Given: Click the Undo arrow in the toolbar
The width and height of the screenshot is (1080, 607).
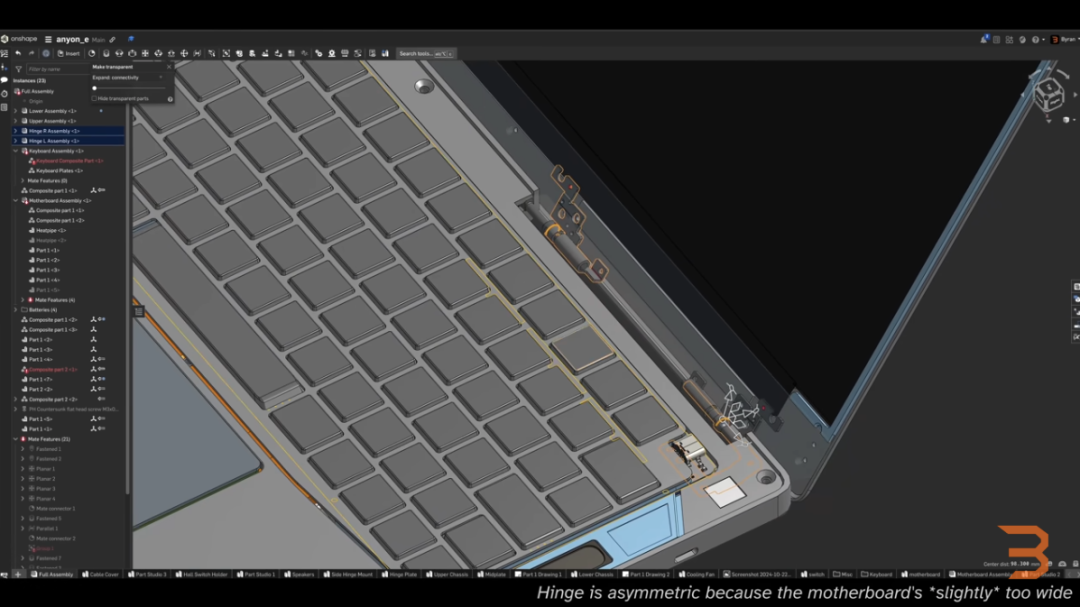Looking at the screenshot, I should point(18,53).
